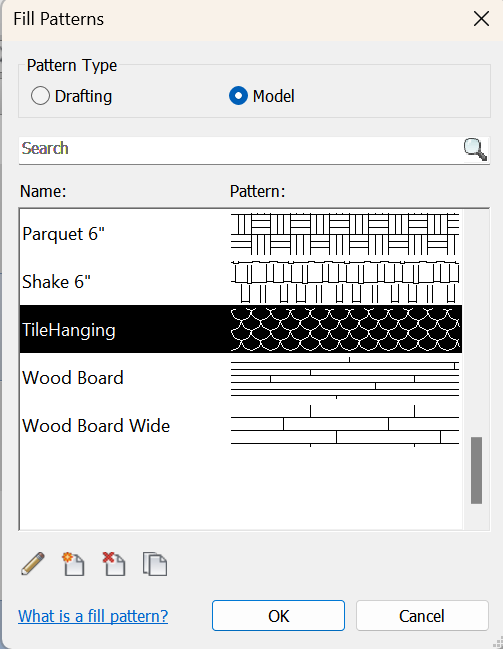Select the TileHanging pattern row
This screenshot has width=503, height=649.
click(x=241, y=329)
